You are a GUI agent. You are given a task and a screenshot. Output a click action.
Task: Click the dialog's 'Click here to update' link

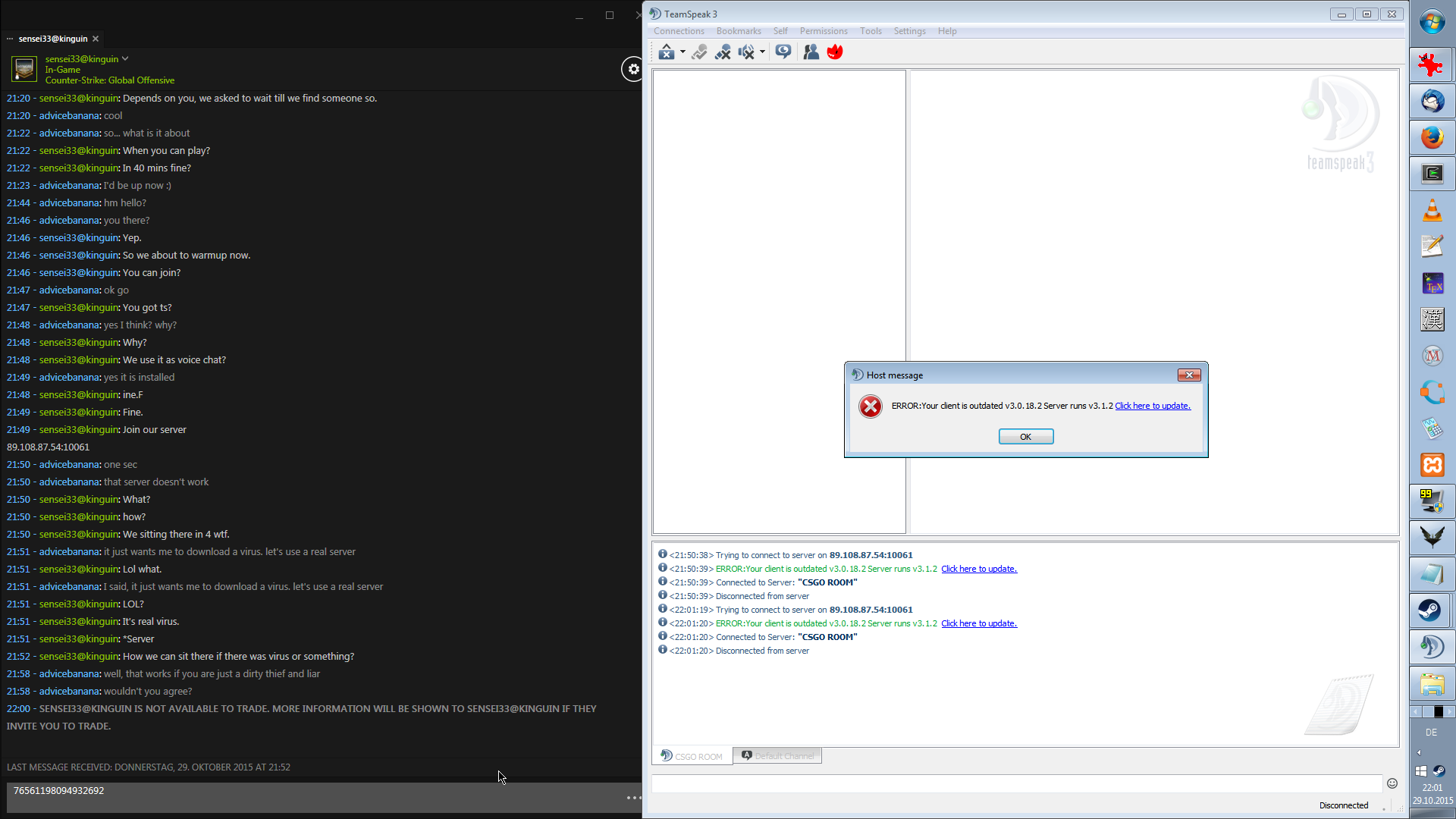pyautogui.click(x=1152, y=406)
